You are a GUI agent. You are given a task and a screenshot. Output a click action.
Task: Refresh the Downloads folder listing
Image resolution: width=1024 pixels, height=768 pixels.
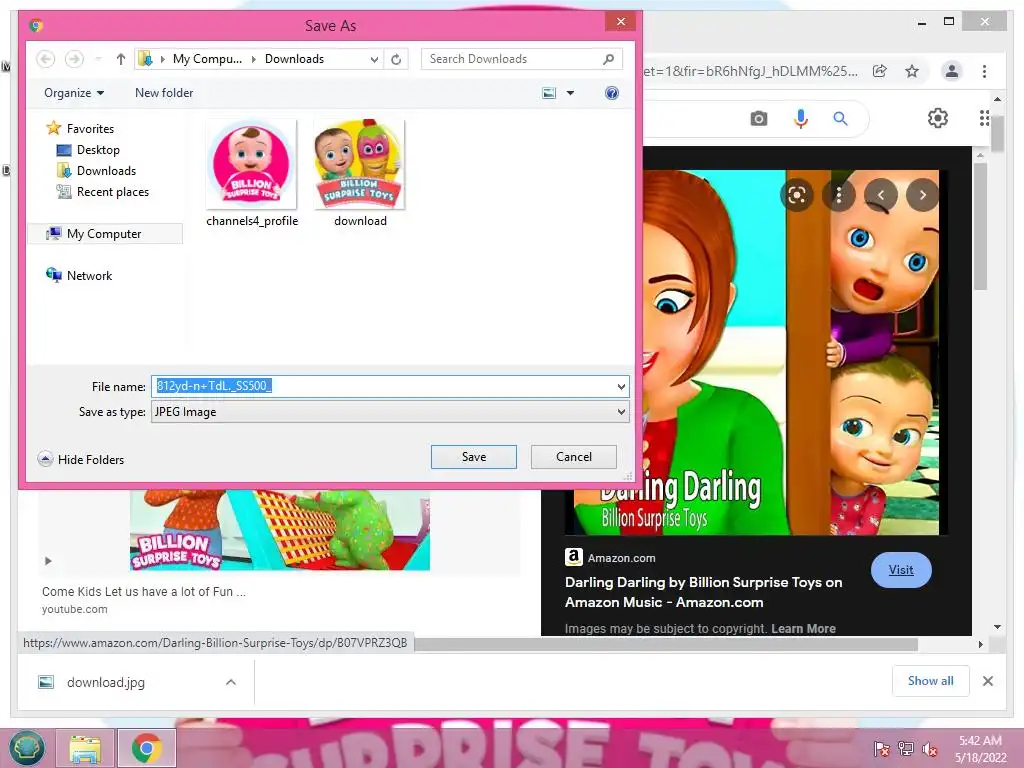click(x=396, y=59)
